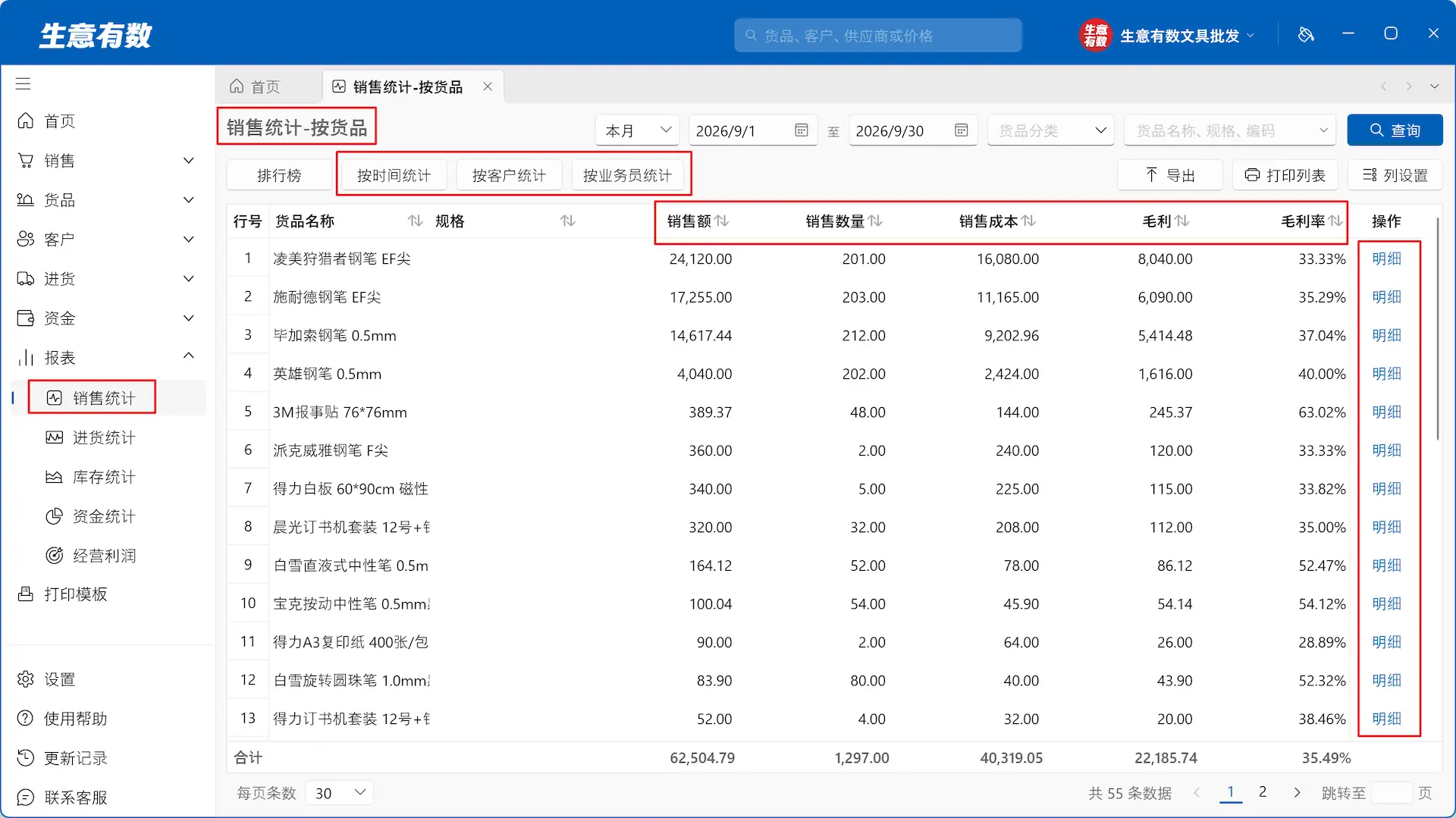Click the calendar icon in end date field
Image resolution: width=1456 pixels, height=818 pixels.
pyautogui.click(x=962, y=130)
